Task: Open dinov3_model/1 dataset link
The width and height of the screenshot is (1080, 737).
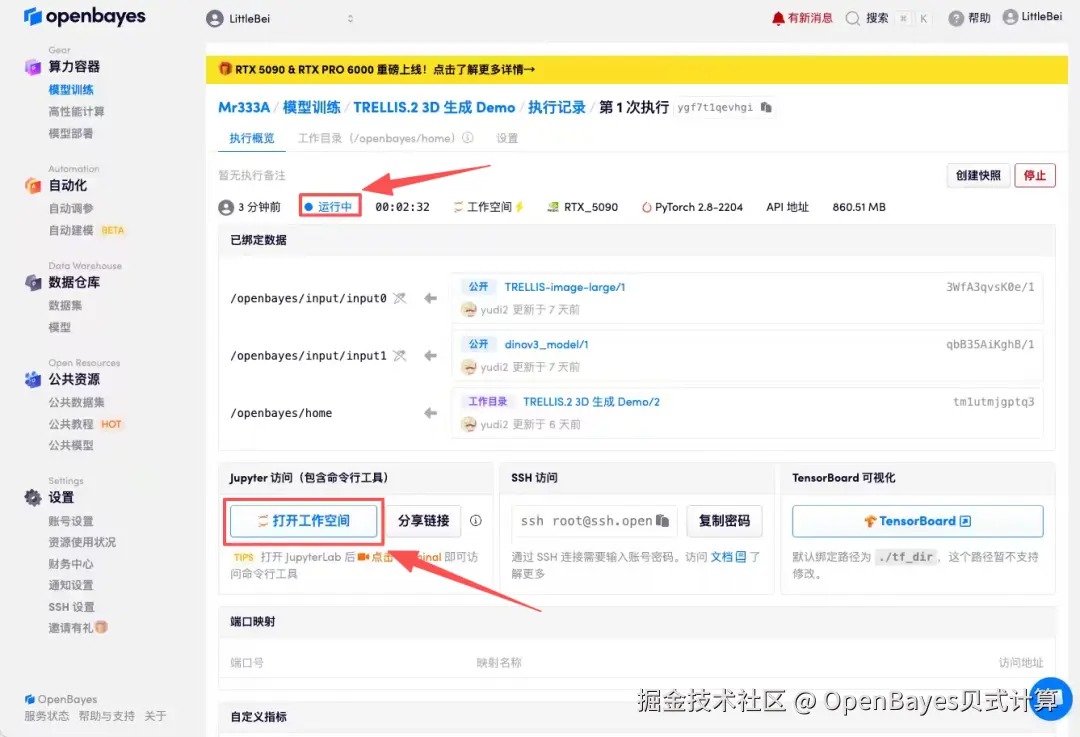Action: pos(546,344)
